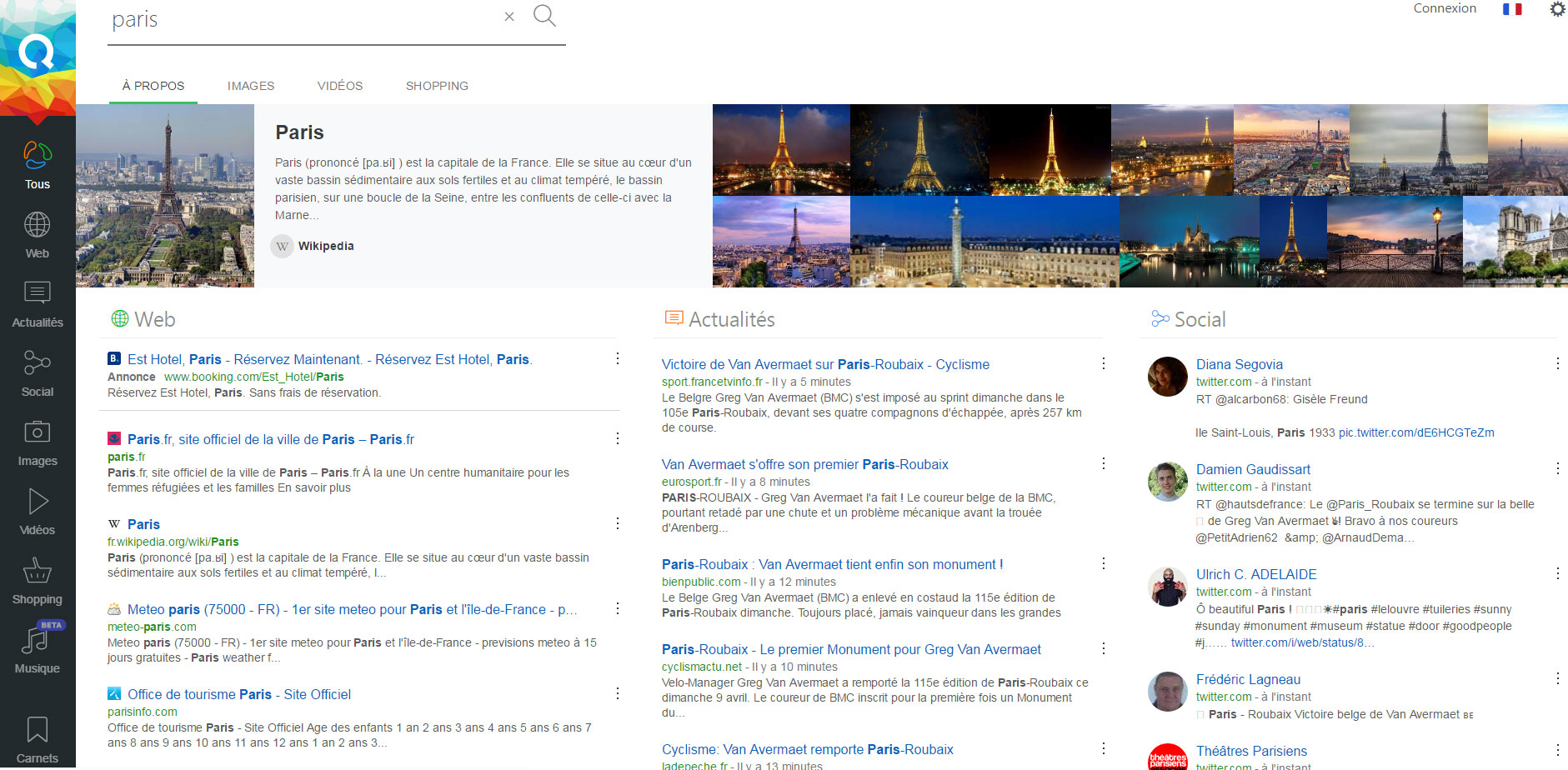Viewport: 1568px width, 770px height.
Task: Open options for Diana Segovia tweet
Action: tap(1557, 363)
